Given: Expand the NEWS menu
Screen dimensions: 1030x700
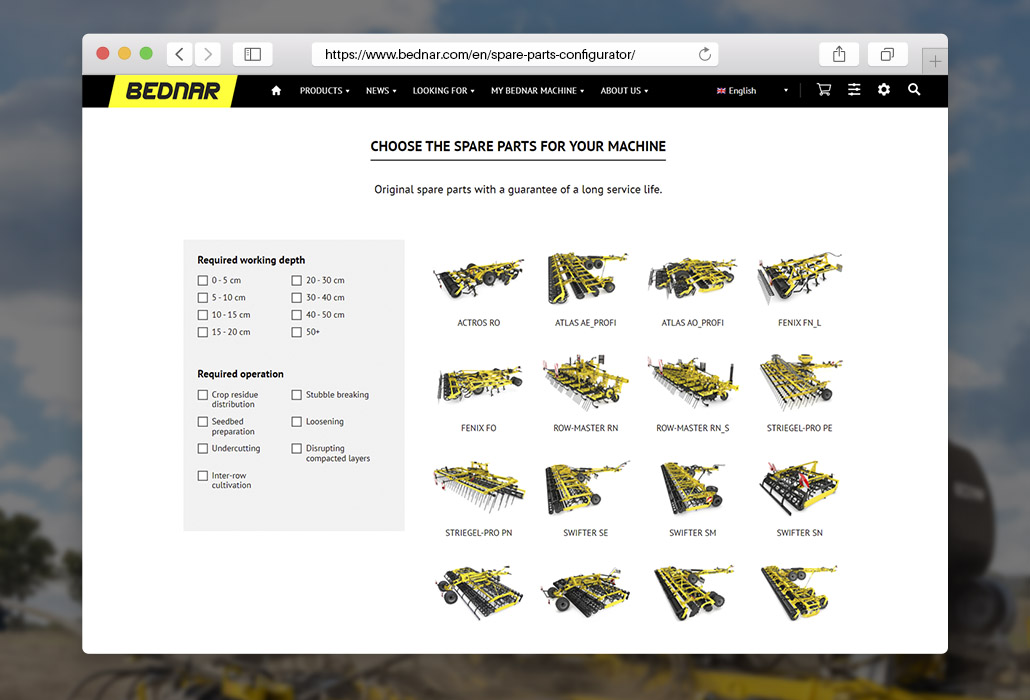Looking at the screenshot, I should 381,91.
